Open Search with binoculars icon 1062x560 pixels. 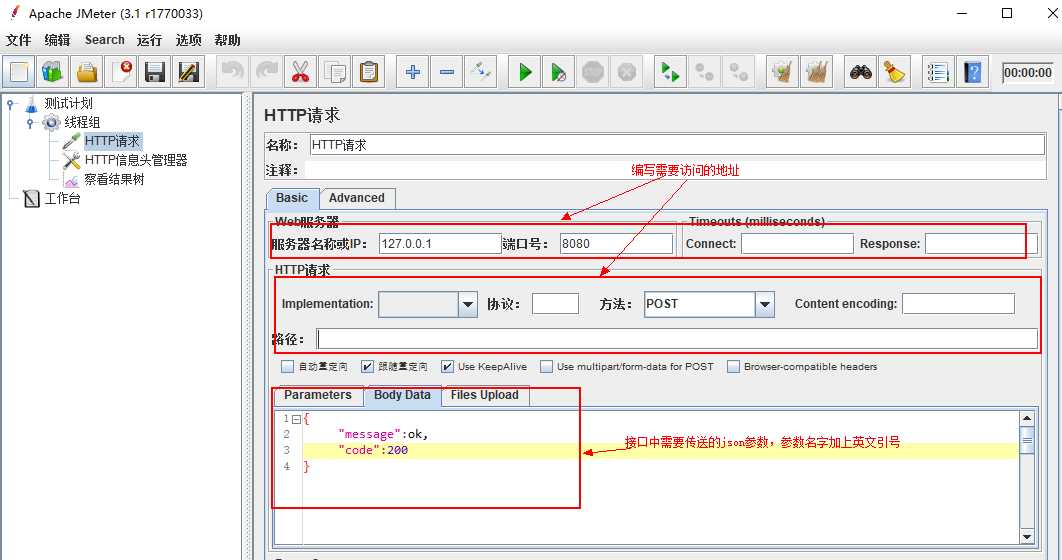coord(861,72)
